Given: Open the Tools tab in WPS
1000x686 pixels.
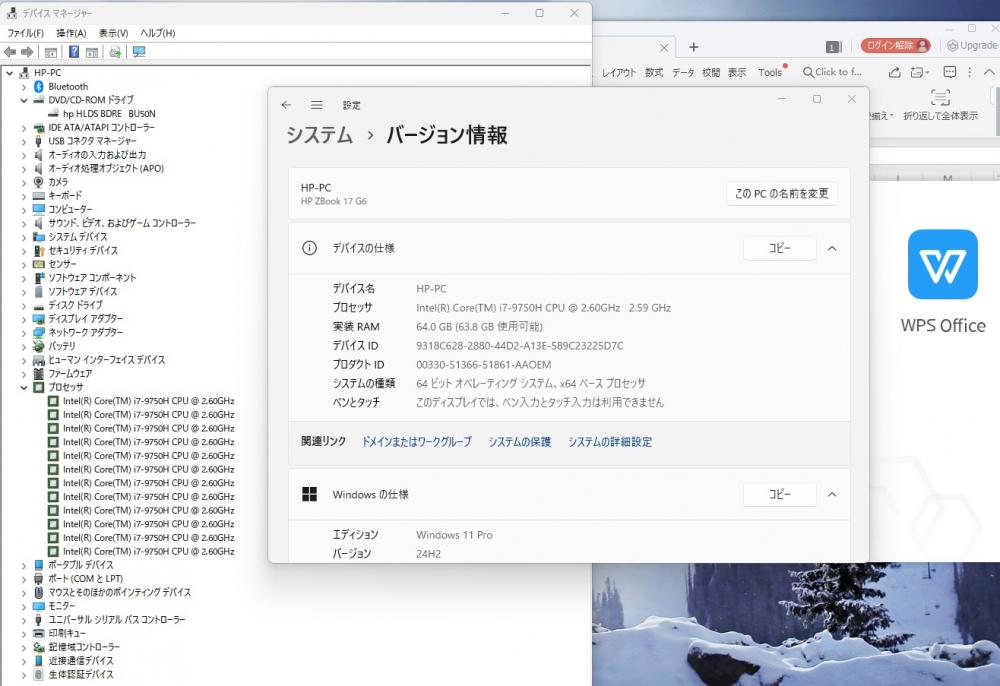Looking at the screenshot, I should pyautogui.click(x=770, y=73).
